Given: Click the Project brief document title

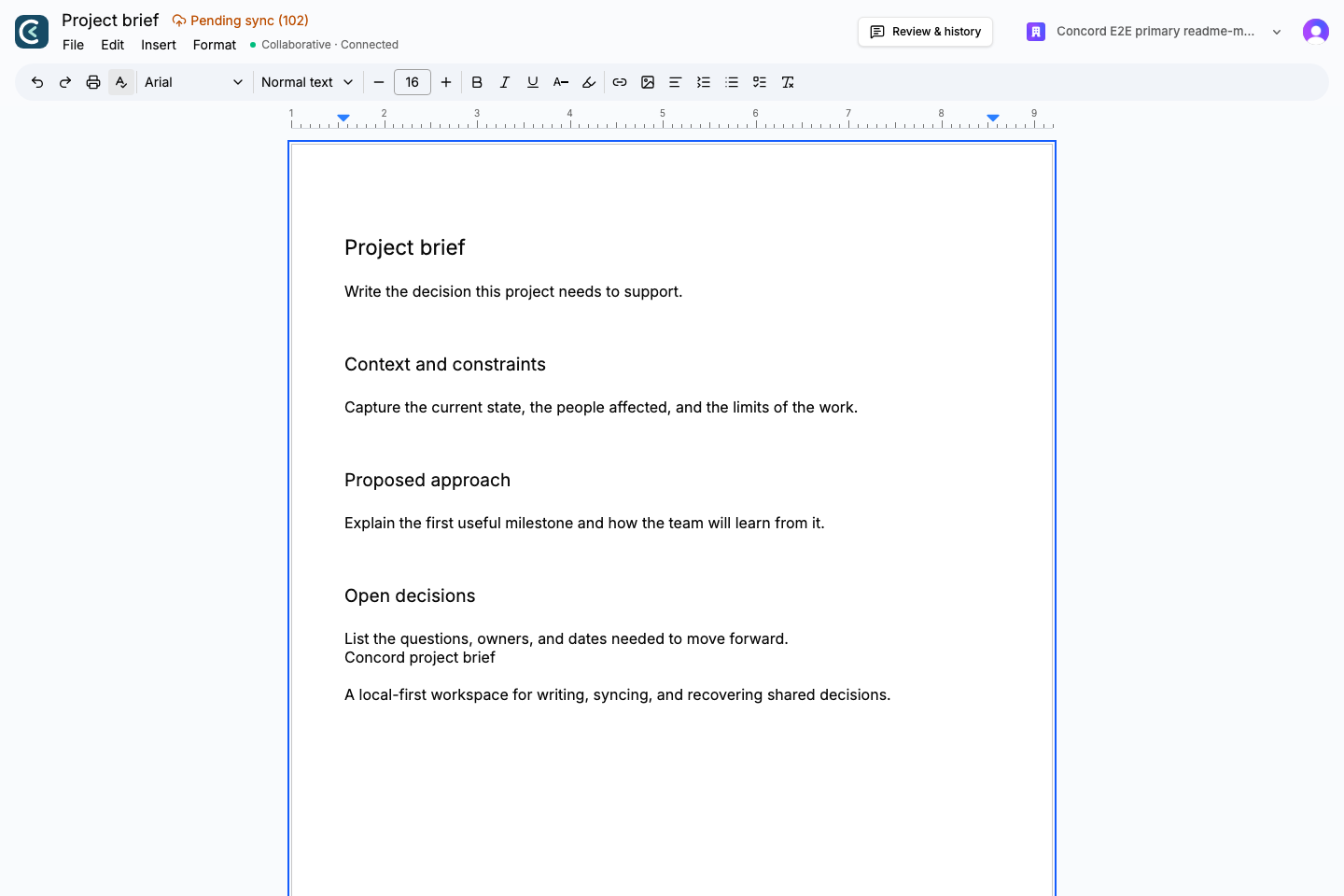Looking at the screenshot, I should point(110,21).
